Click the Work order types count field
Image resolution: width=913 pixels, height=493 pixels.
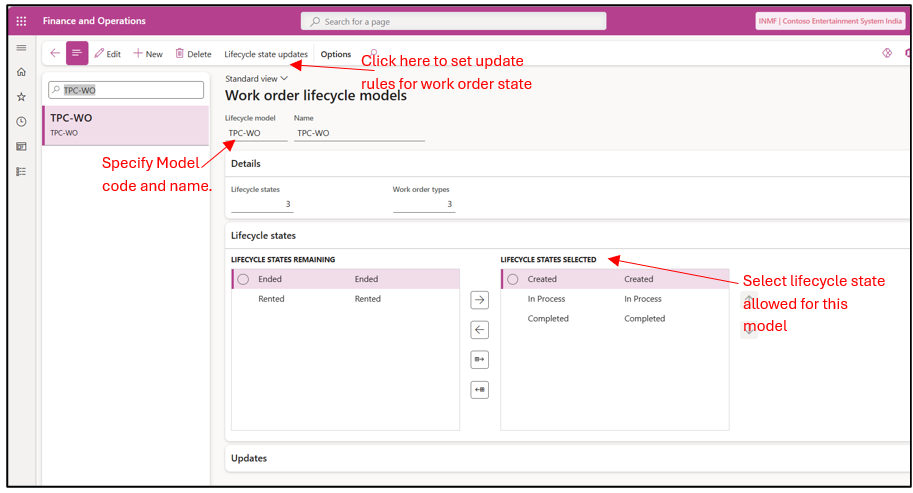tap(424, 204)
